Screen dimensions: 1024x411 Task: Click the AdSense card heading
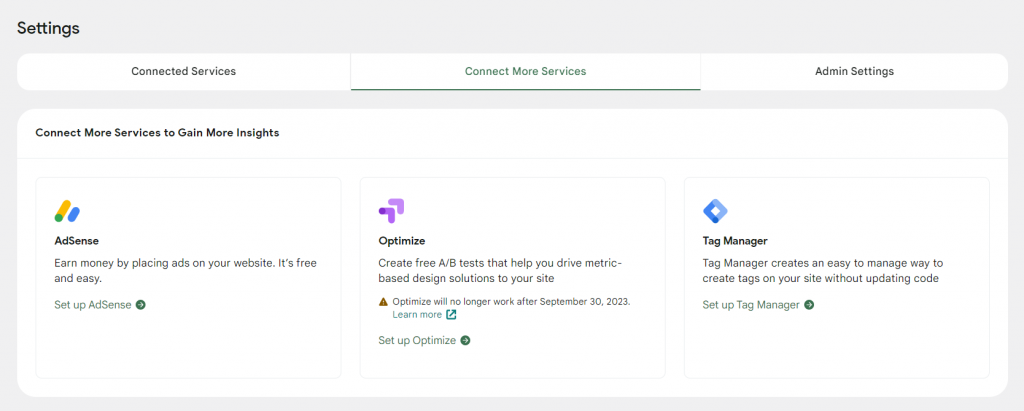pos(76,240)
